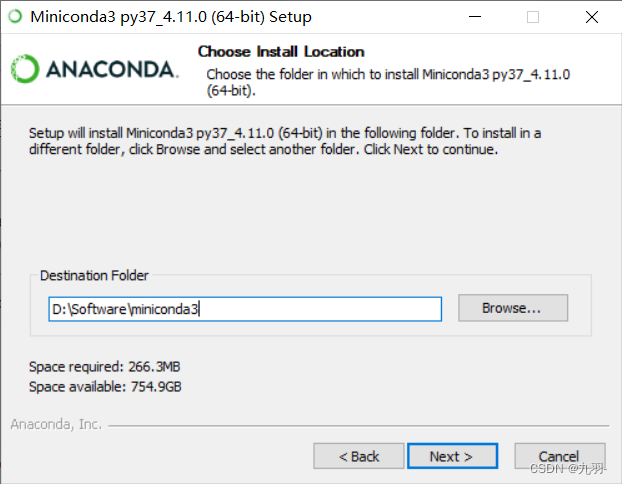Go to the next step with Next >

452,456
